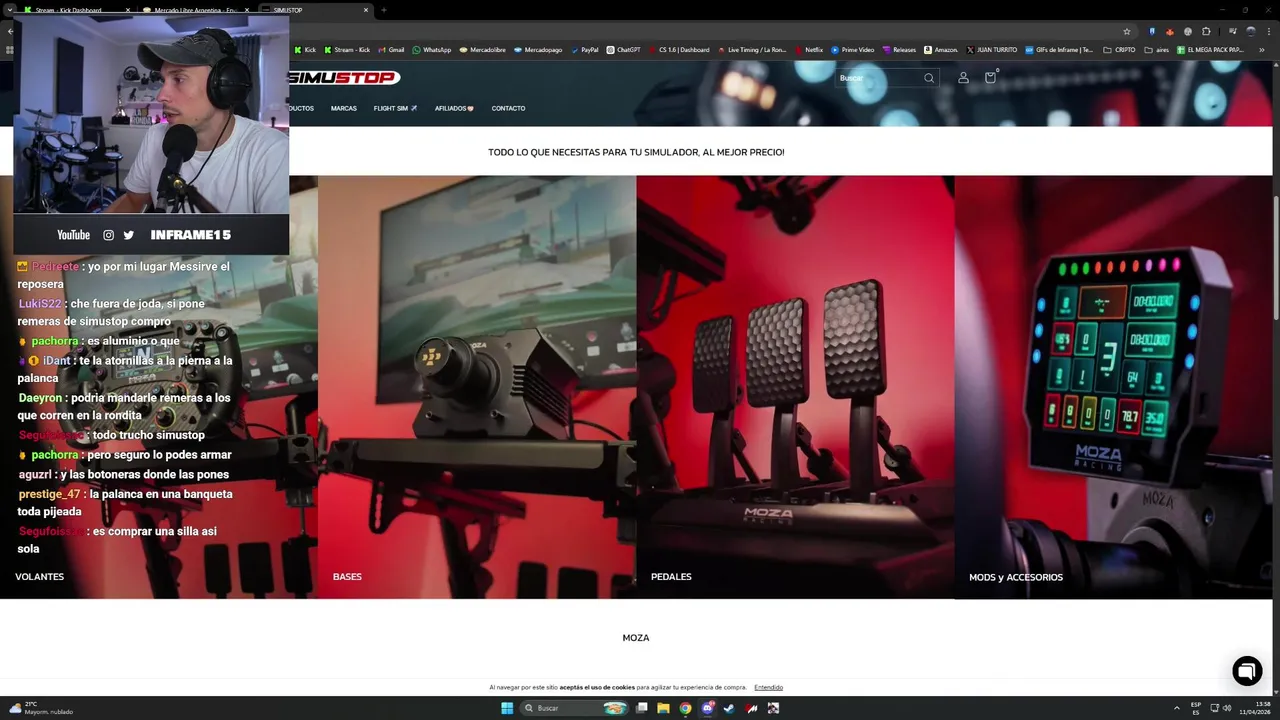Viewport: 1280px width, 720px height.
Task: Open the MARCAS menu item
Action: point(343,108)
